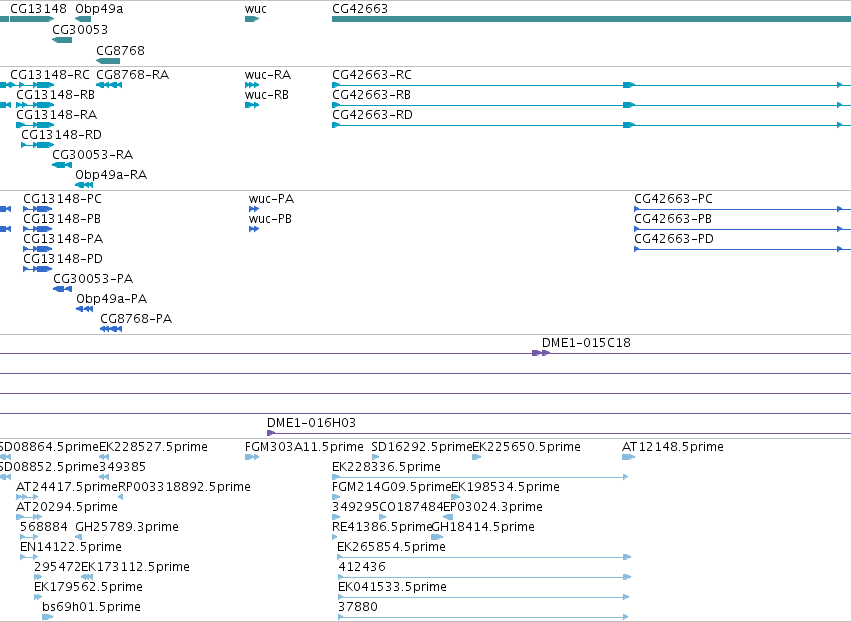This screenshot has width=851, height=622.
Task: Select protein CG42663-PC
Action: tap(674, 199)
